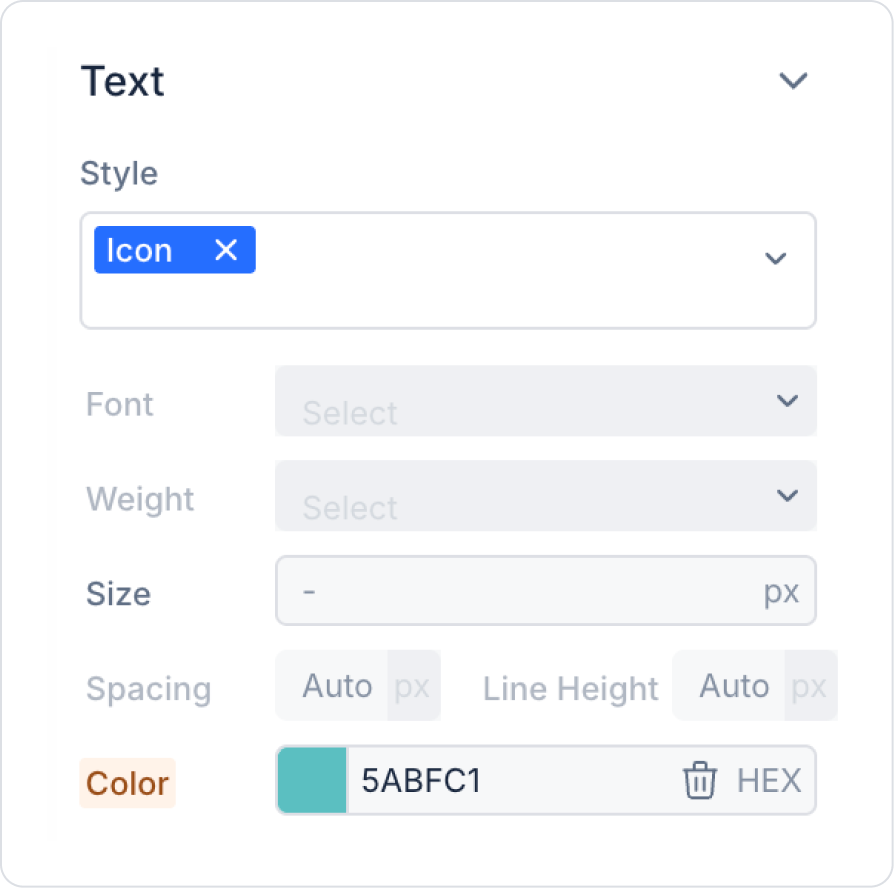Select the Icon style chip
Viewport: 894px width, 888px height.
point(140,250)
